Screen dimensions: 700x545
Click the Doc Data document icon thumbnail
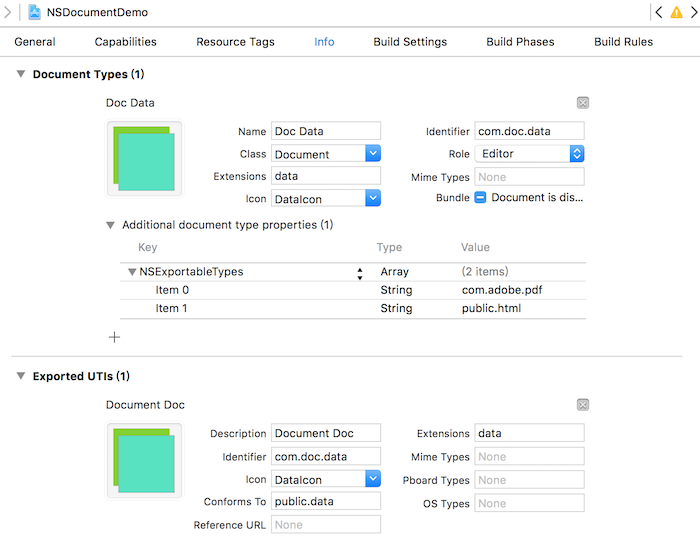pyautogui.click(x=144, y=160)
